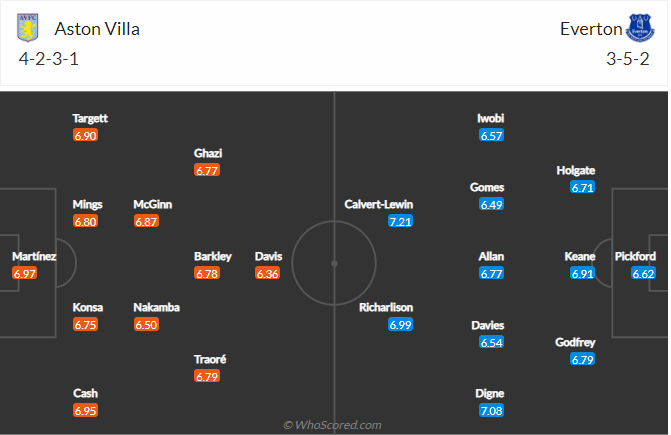Click Everton's 3-5-2 formation text
Image resolution: width=671 pixels, height=435 pixels.
(629, 58)
